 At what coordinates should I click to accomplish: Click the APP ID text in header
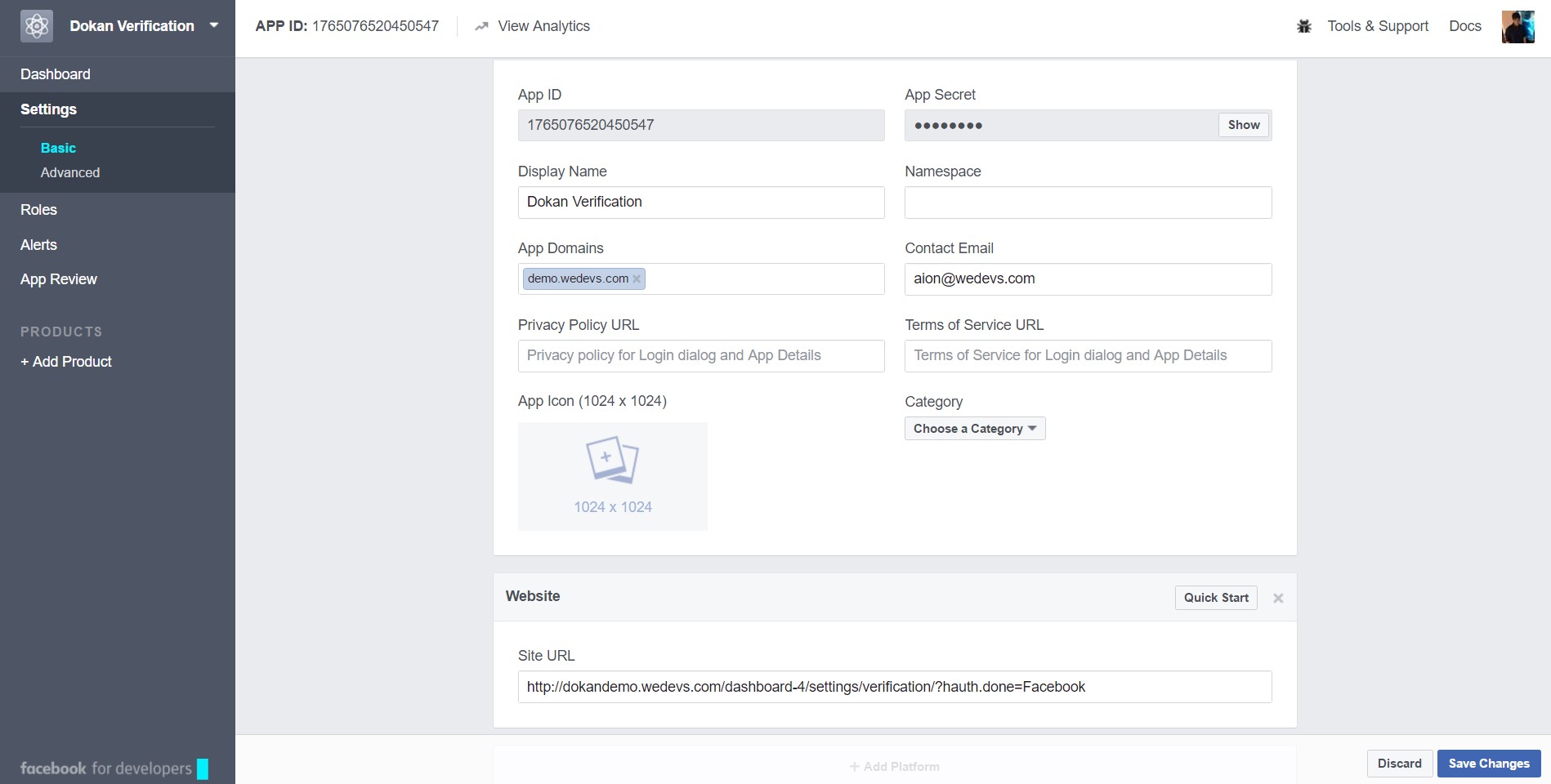[347, 26]
